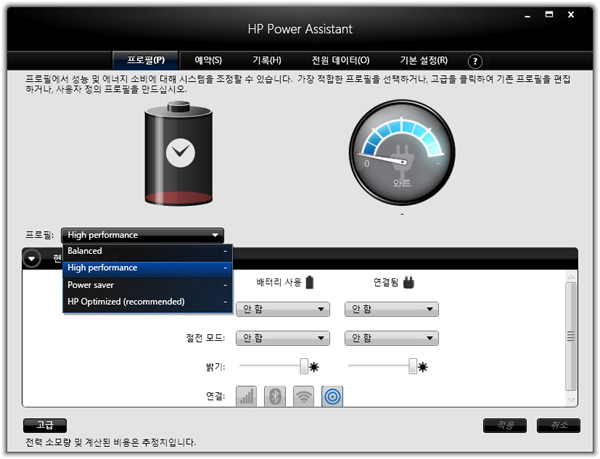
Task: Open the 기록(H) tab
Action: click(267, 60)
